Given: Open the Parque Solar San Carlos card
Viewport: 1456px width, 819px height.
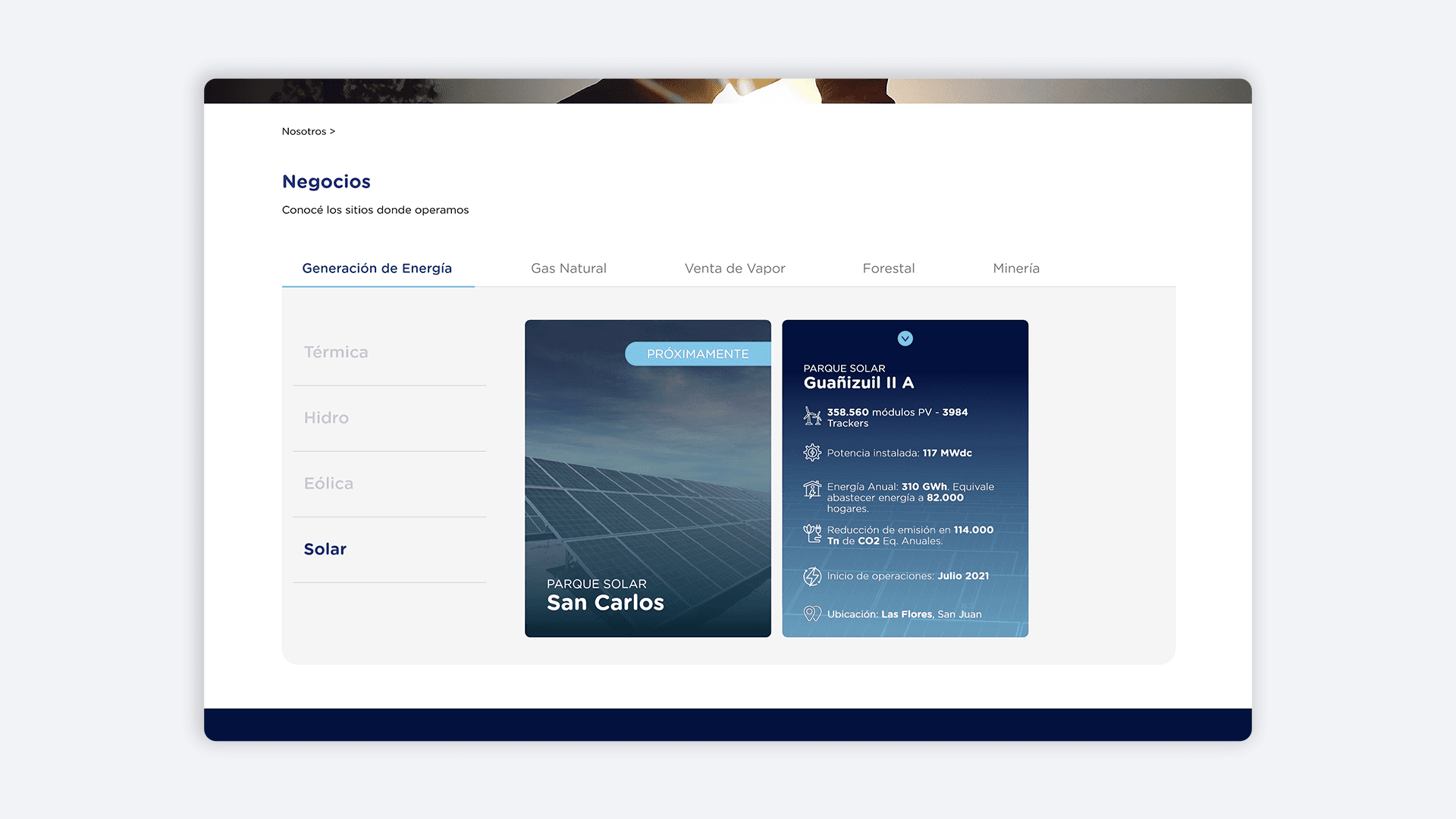Looking at the screenshot, I should tap(648, 478).
